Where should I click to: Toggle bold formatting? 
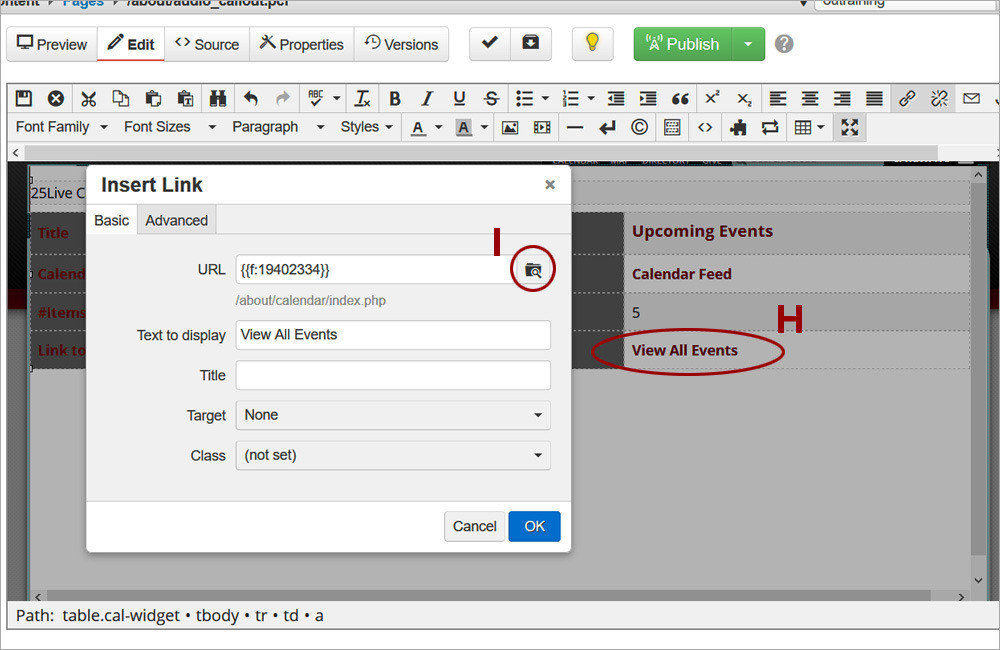395,98
